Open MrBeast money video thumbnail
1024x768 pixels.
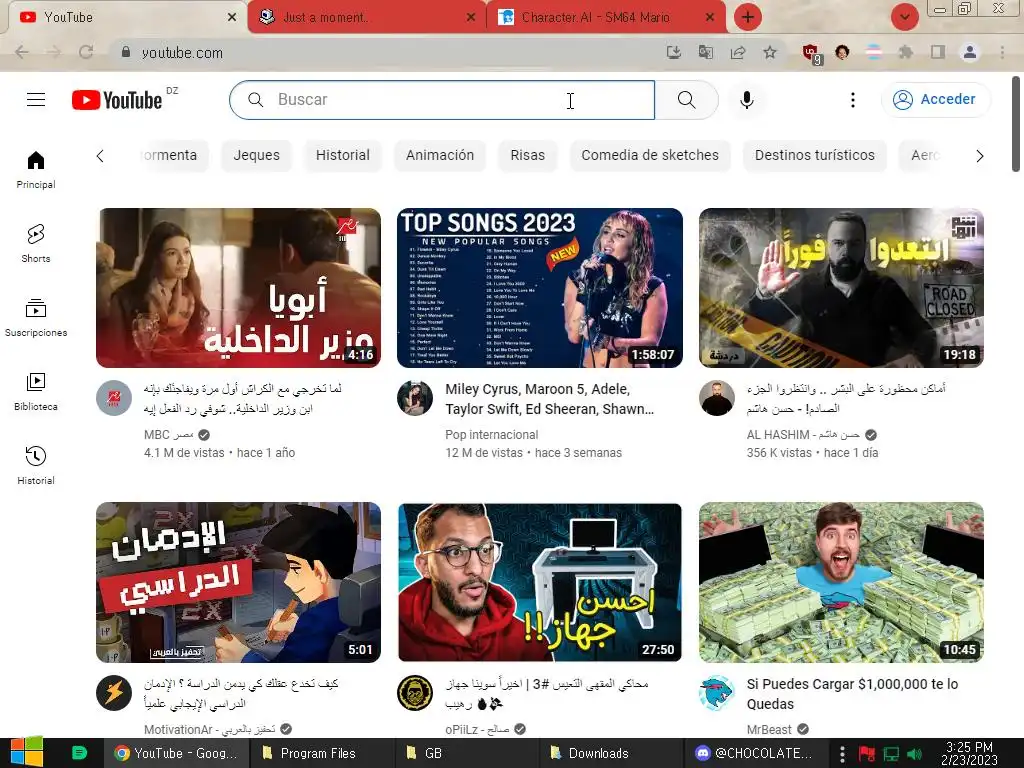tap(841, 583)
